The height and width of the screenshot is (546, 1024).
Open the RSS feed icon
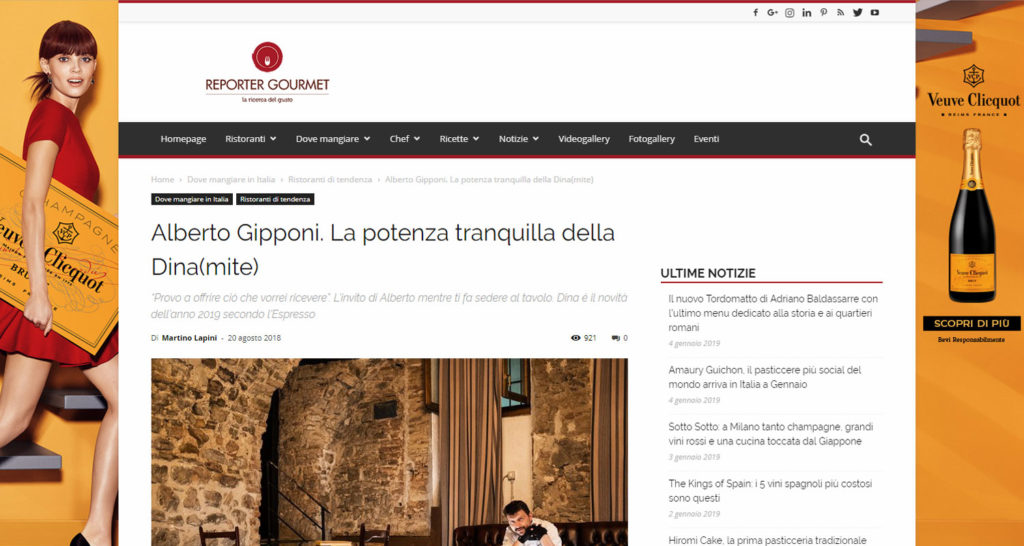(x=840, y=12)
